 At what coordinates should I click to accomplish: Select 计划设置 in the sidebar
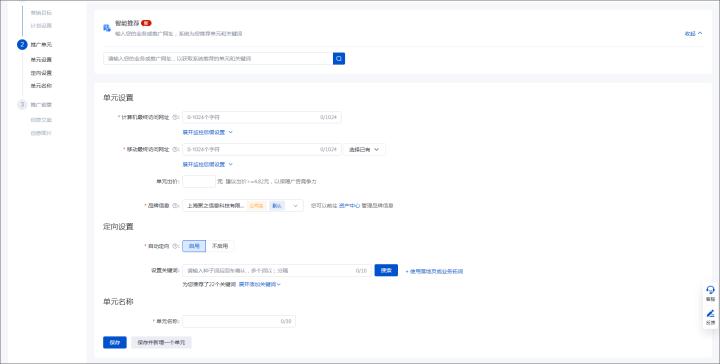41,26
